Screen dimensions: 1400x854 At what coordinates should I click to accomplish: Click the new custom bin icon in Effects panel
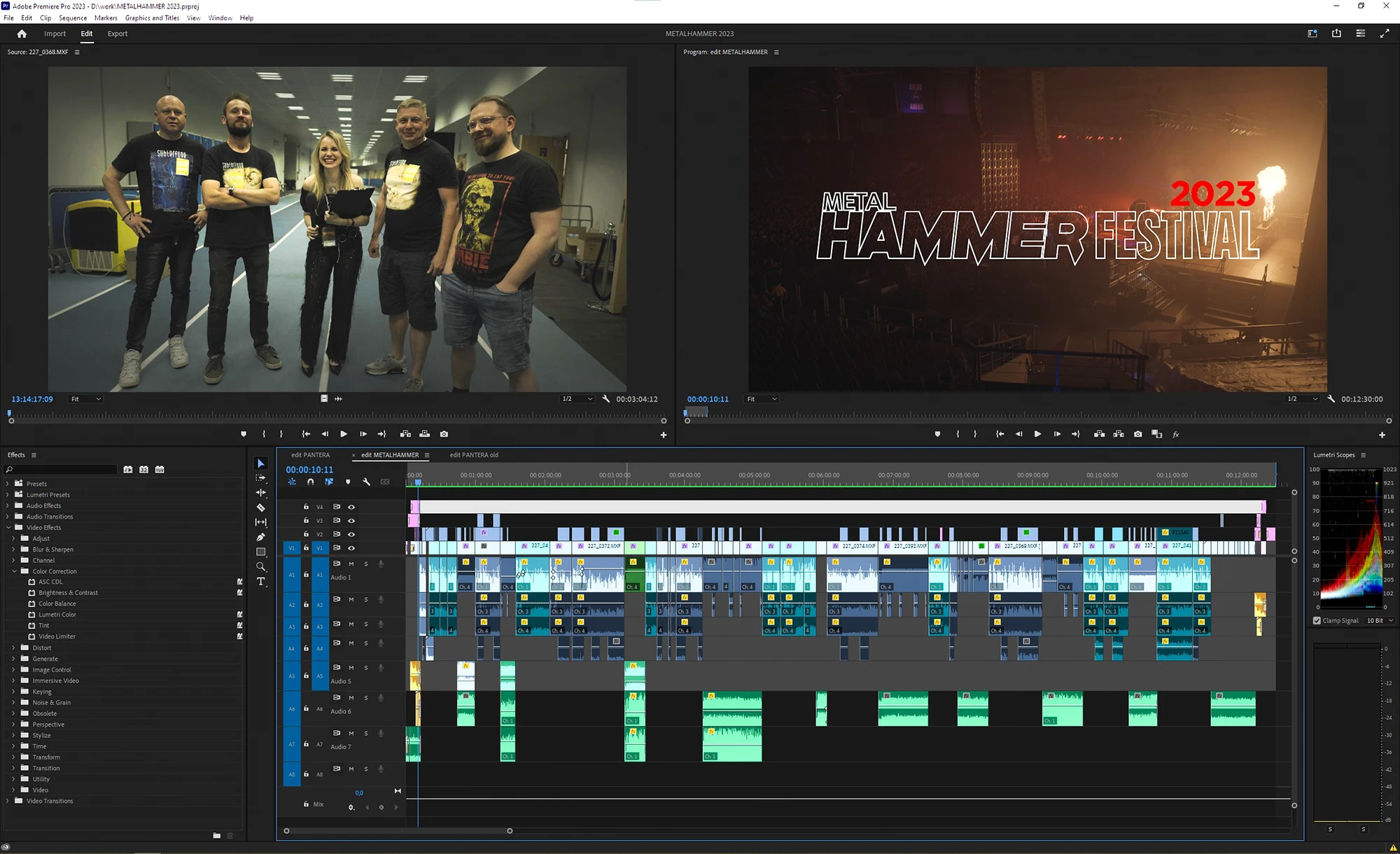[217, 835]
